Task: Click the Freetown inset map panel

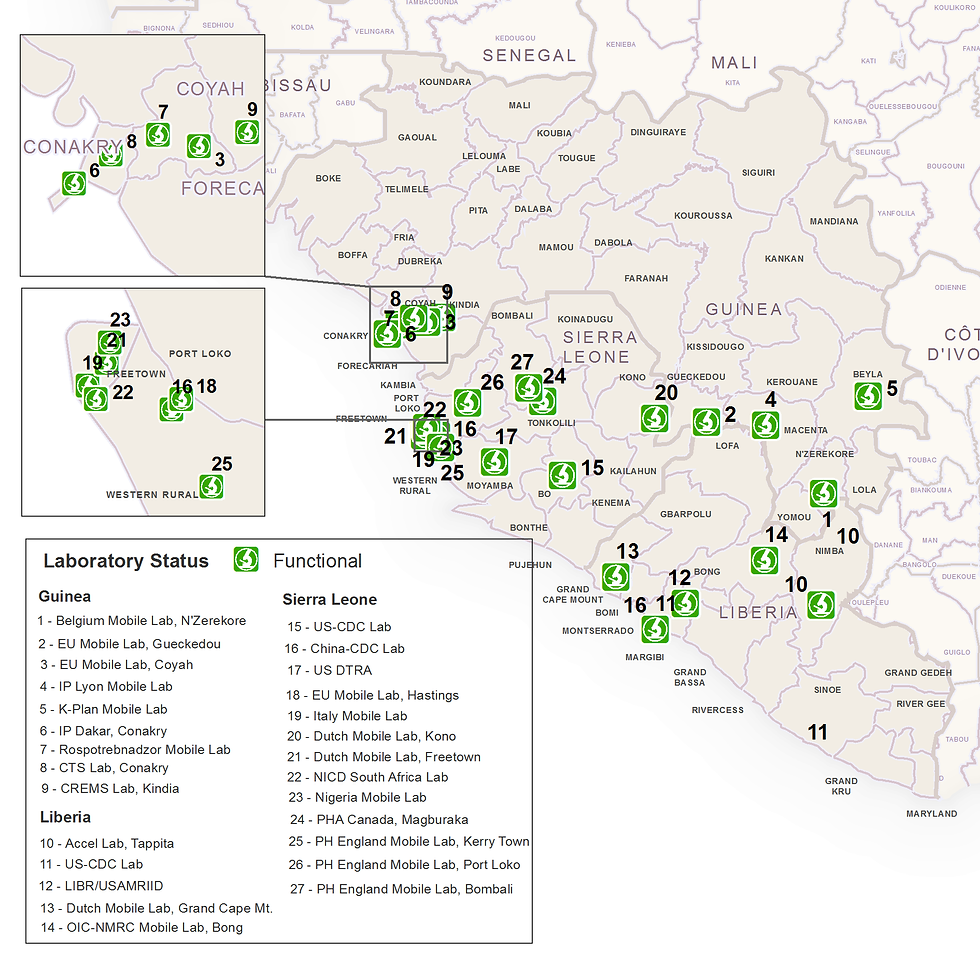Action: pos(142,400)
